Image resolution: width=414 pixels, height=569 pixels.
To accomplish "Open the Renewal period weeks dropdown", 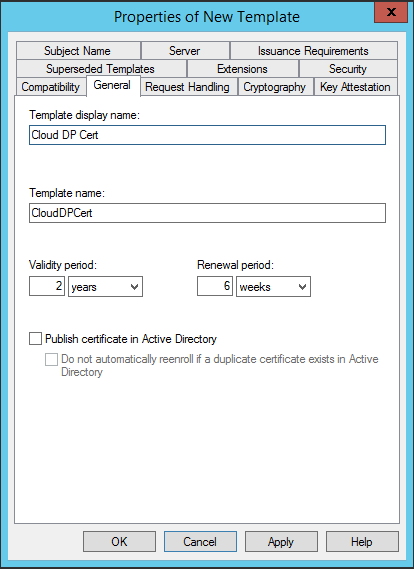I will 273,286.
